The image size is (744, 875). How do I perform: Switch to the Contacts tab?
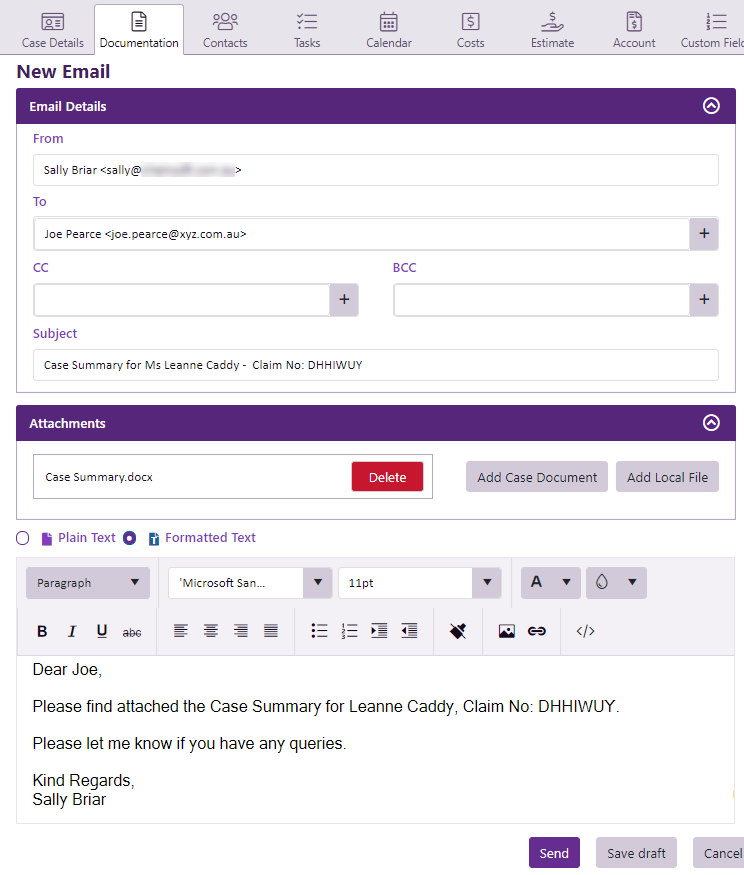point(225,30)
